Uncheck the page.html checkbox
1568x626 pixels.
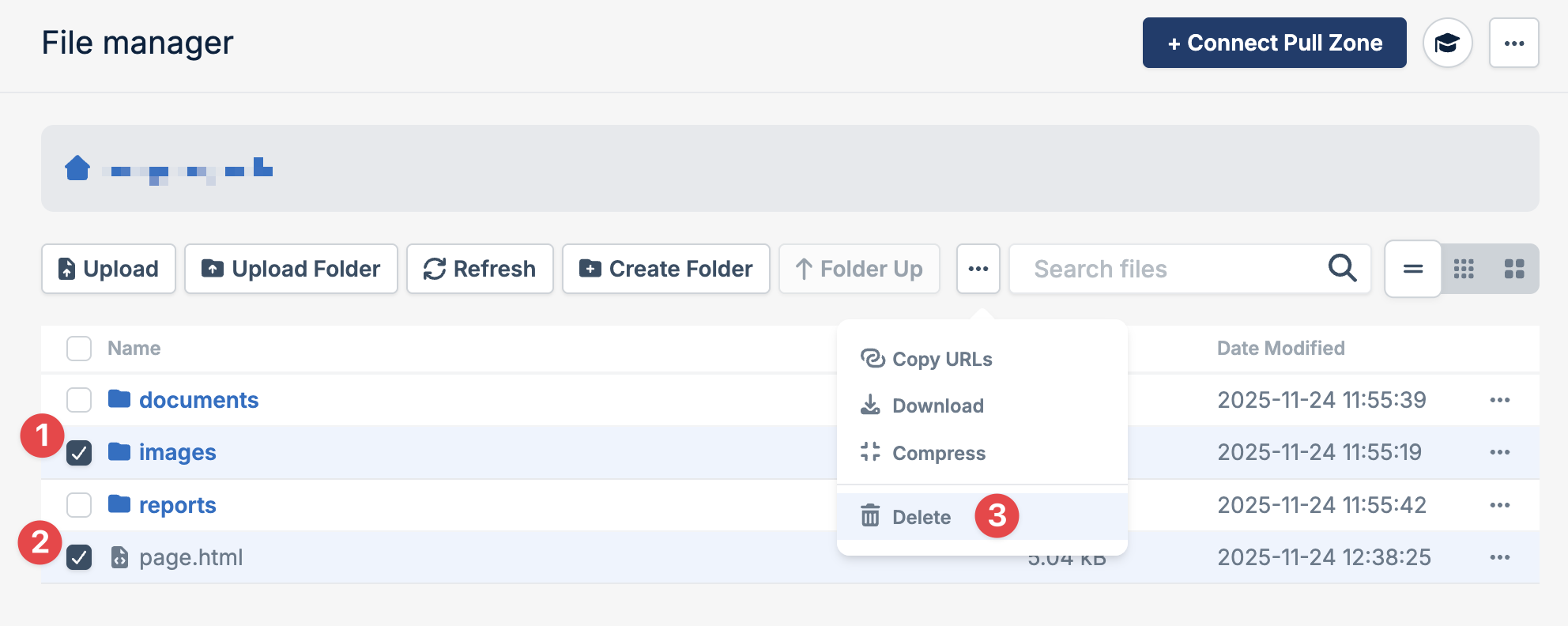point(79,557)
